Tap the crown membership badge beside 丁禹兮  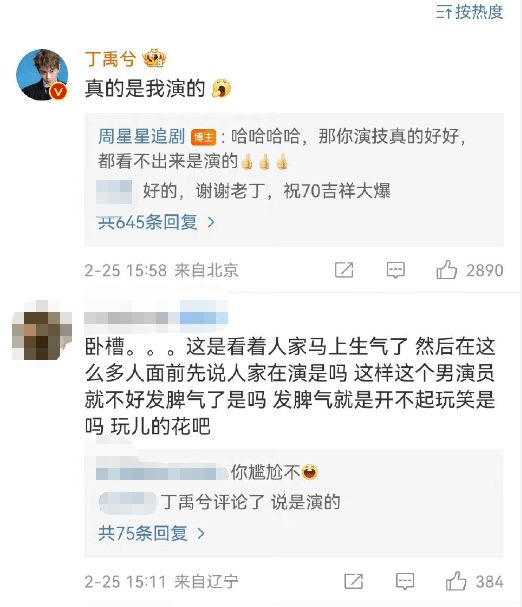(x=154, y=59)
